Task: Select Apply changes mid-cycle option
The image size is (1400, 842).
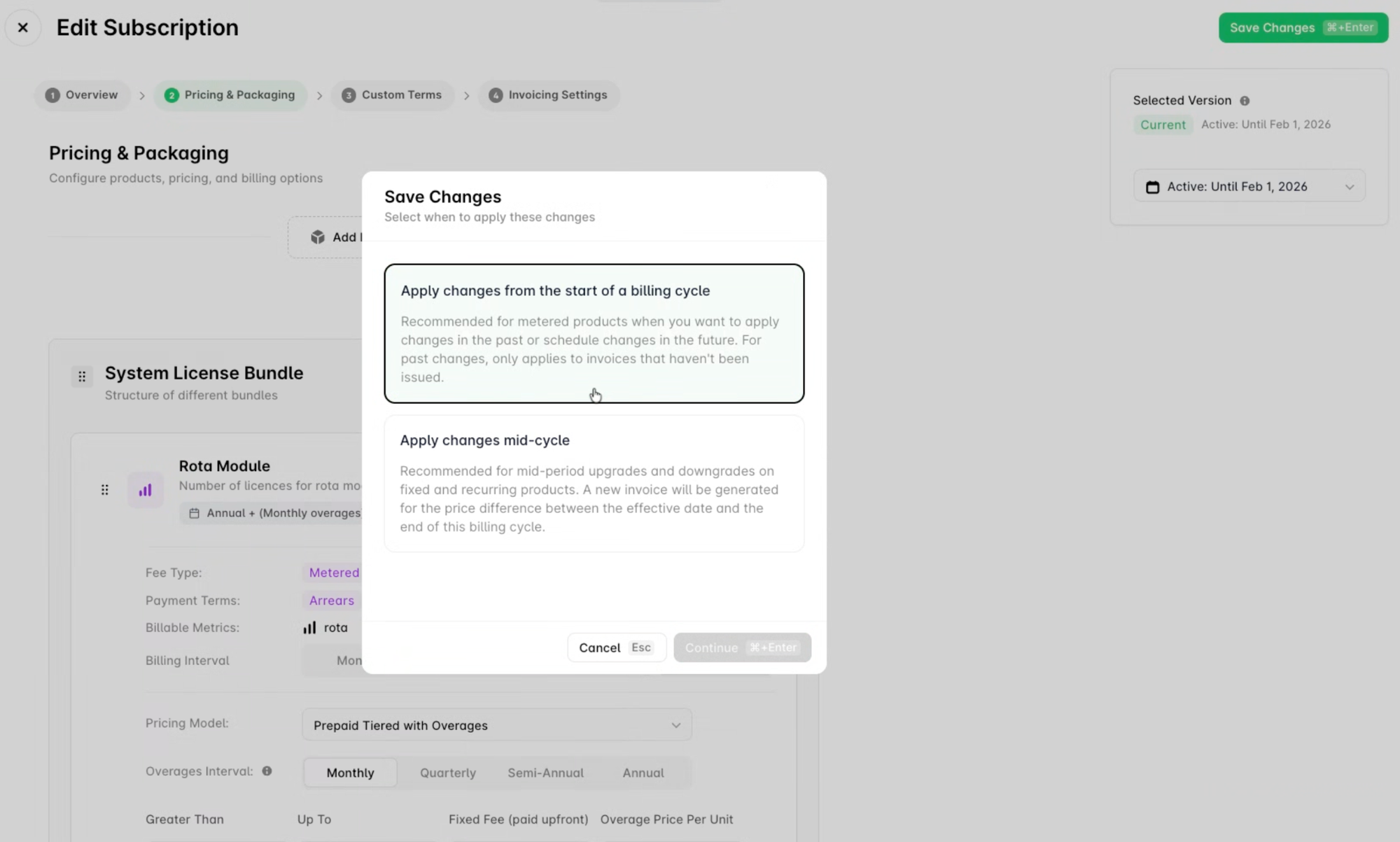Action: click(x=594, y=484)
